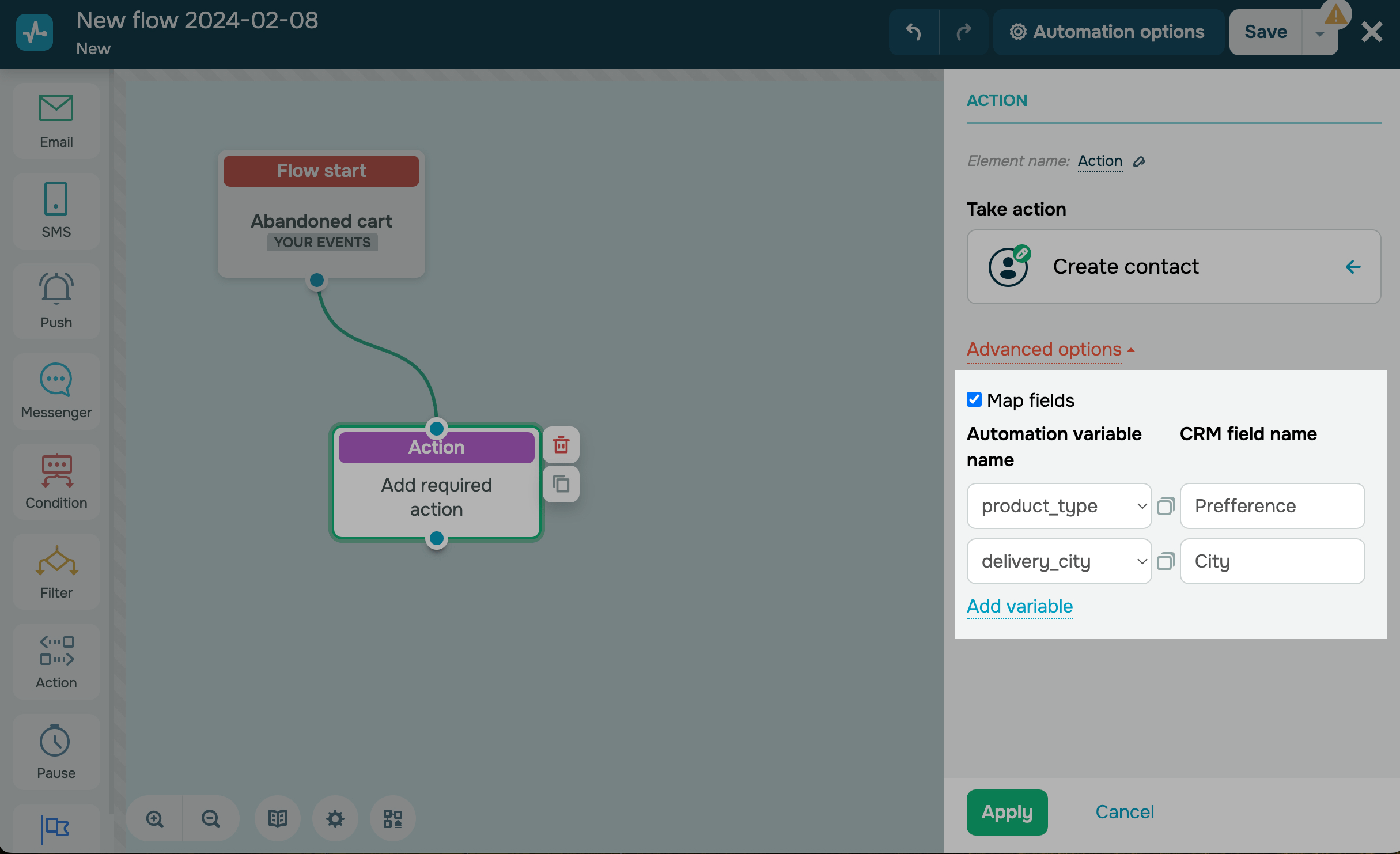Select the Email block in sidebar

pyautogui.click(x=56, y=121)
